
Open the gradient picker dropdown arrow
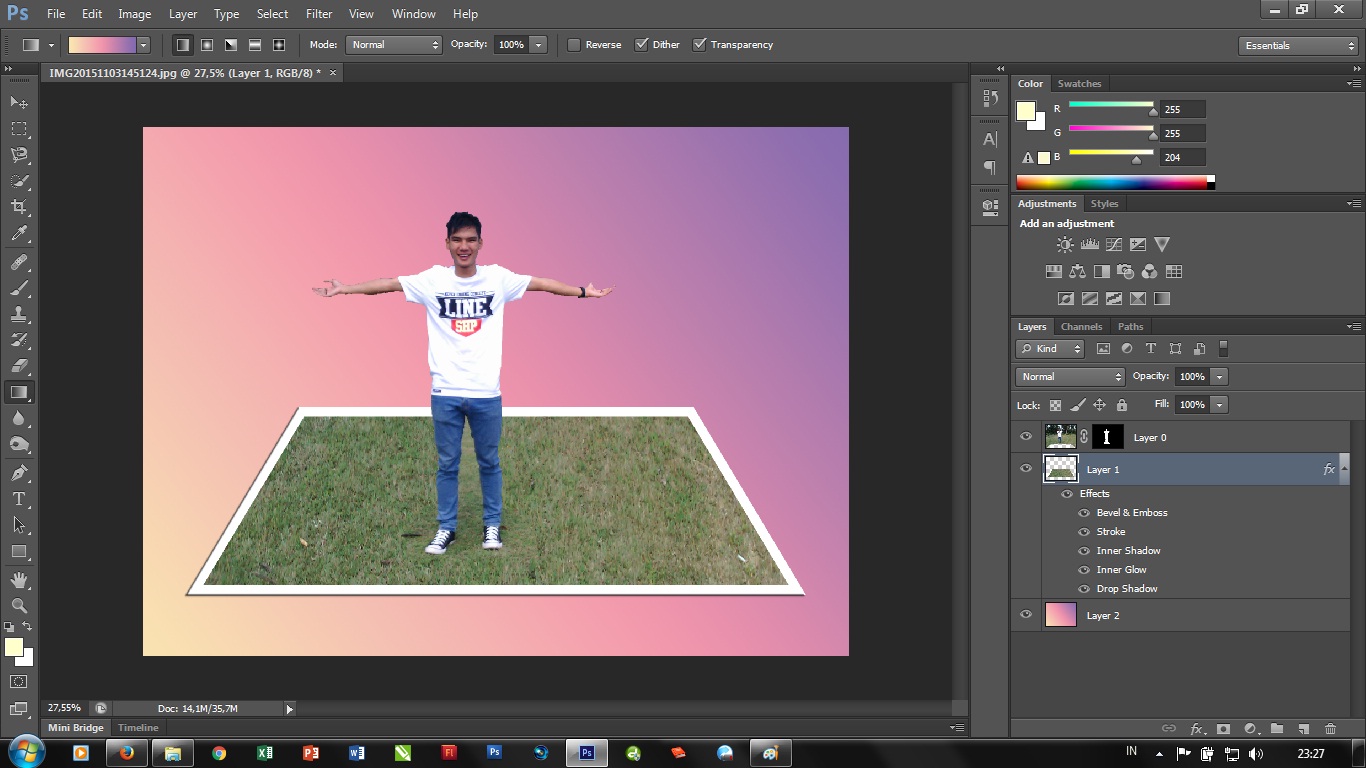click(x=143, y=45)
